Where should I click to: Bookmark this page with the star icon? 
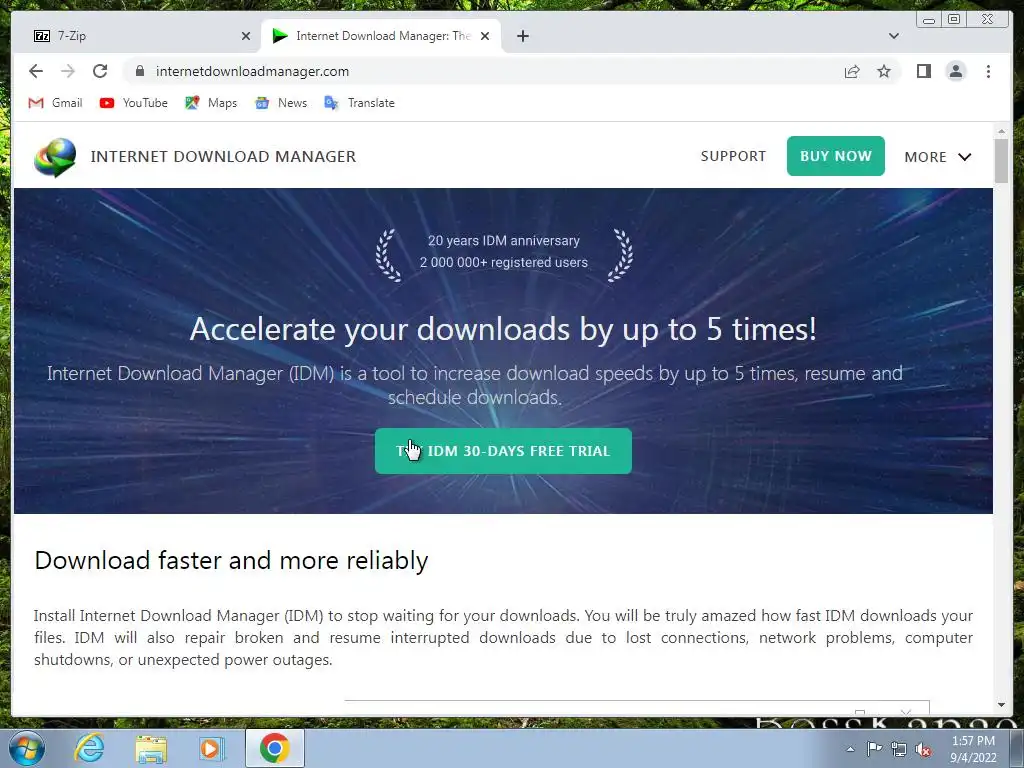pos(884,71)
